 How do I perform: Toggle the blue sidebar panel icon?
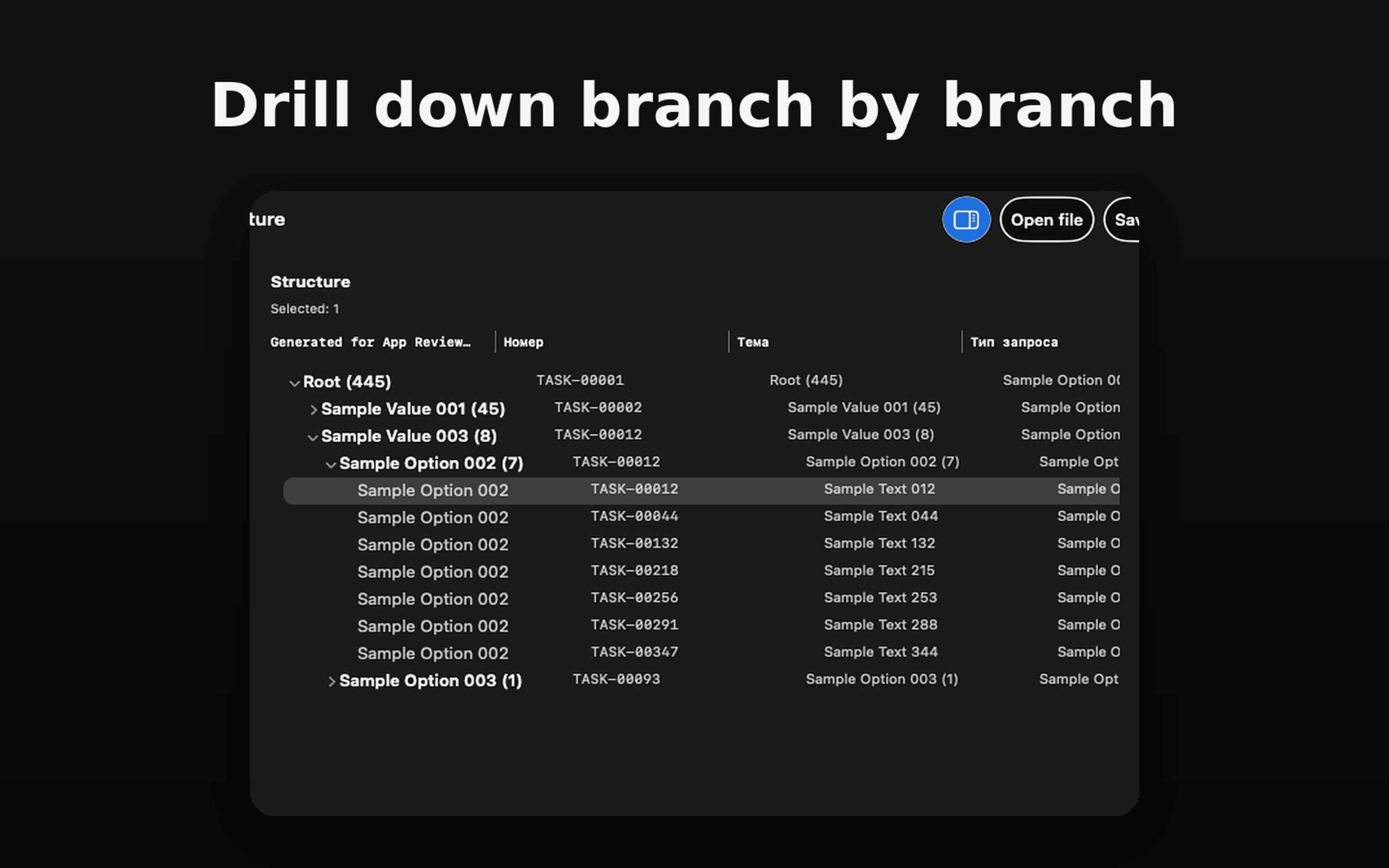(966, 219)
